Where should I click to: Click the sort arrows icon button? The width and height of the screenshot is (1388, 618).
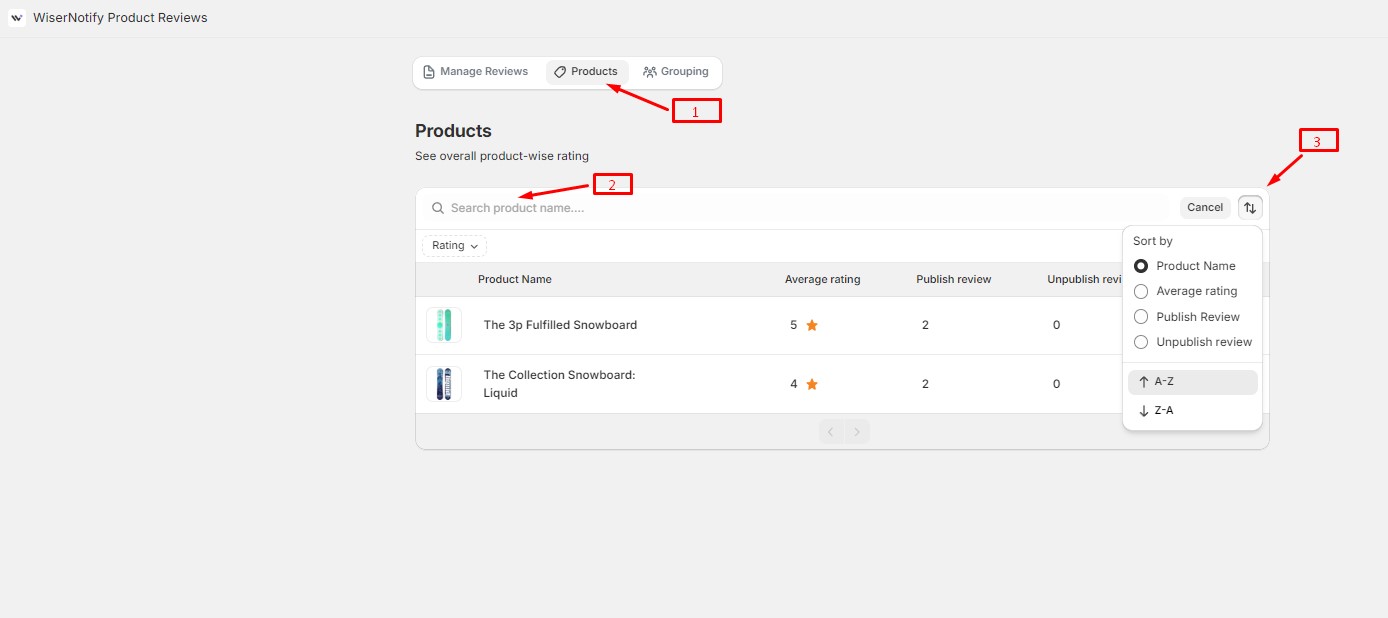1250,208
